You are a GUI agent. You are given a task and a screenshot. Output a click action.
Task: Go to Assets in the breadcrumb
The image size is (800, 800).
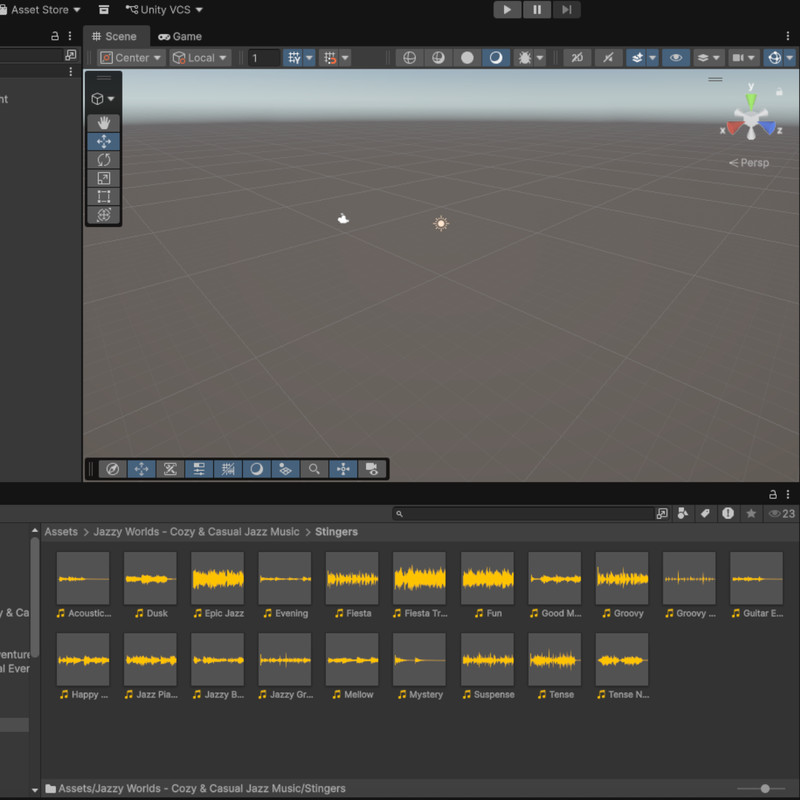click(61, 532)
